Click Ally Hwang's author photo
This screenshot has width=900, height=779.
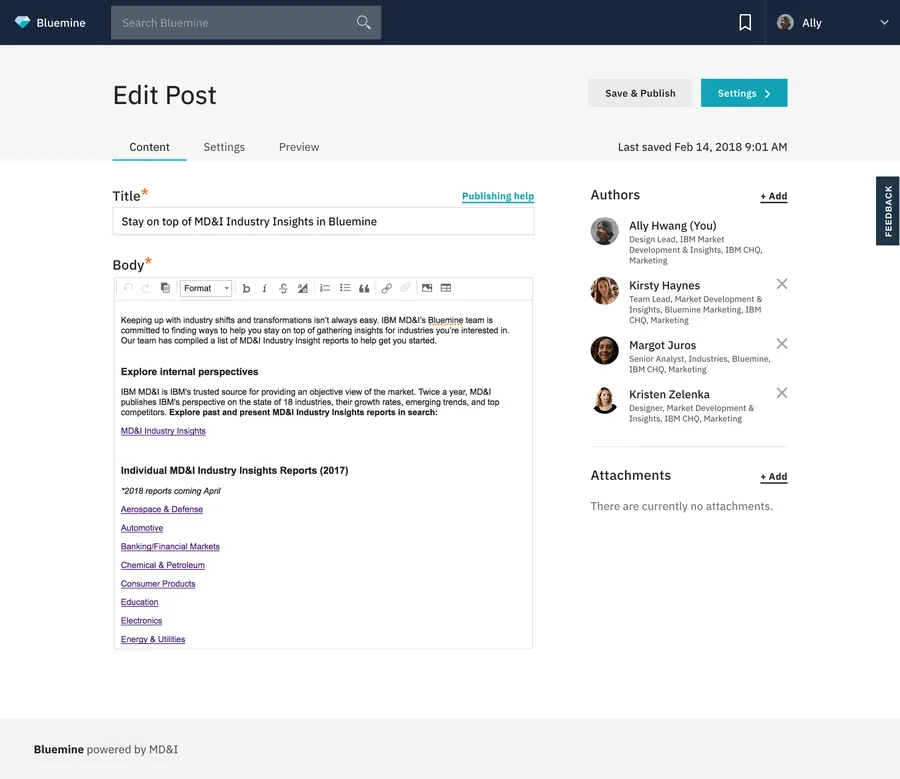click(604, 231)
